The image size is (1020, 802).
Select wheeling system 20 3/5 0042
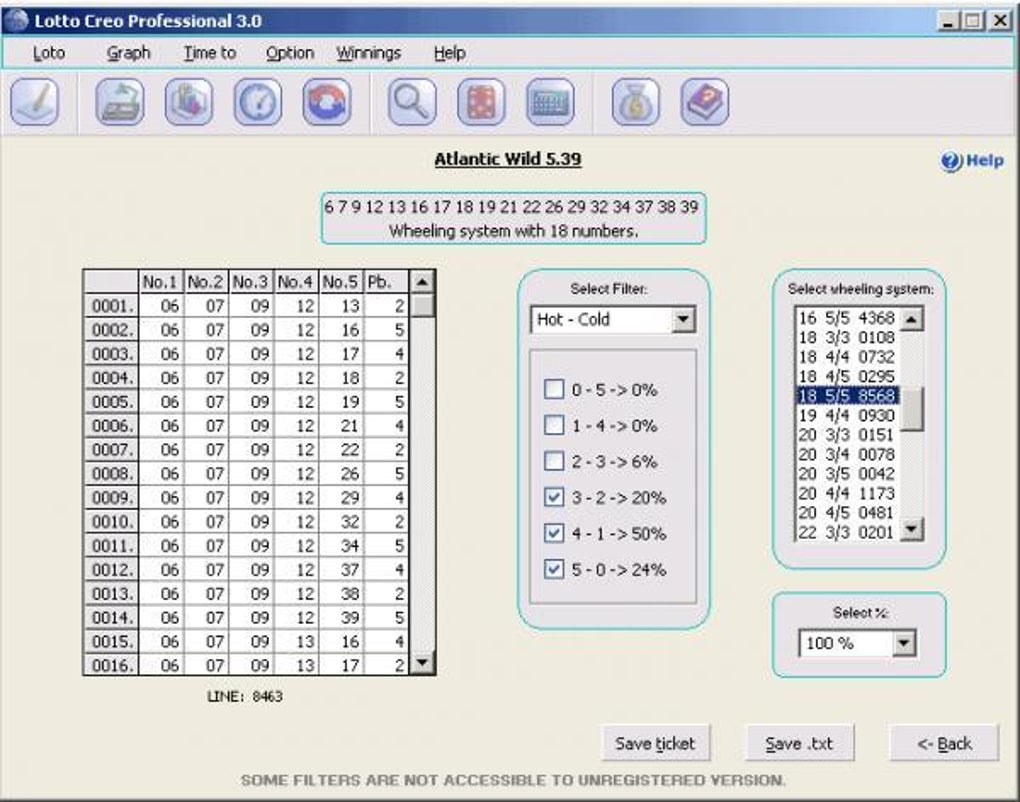(x=846, y=474)
